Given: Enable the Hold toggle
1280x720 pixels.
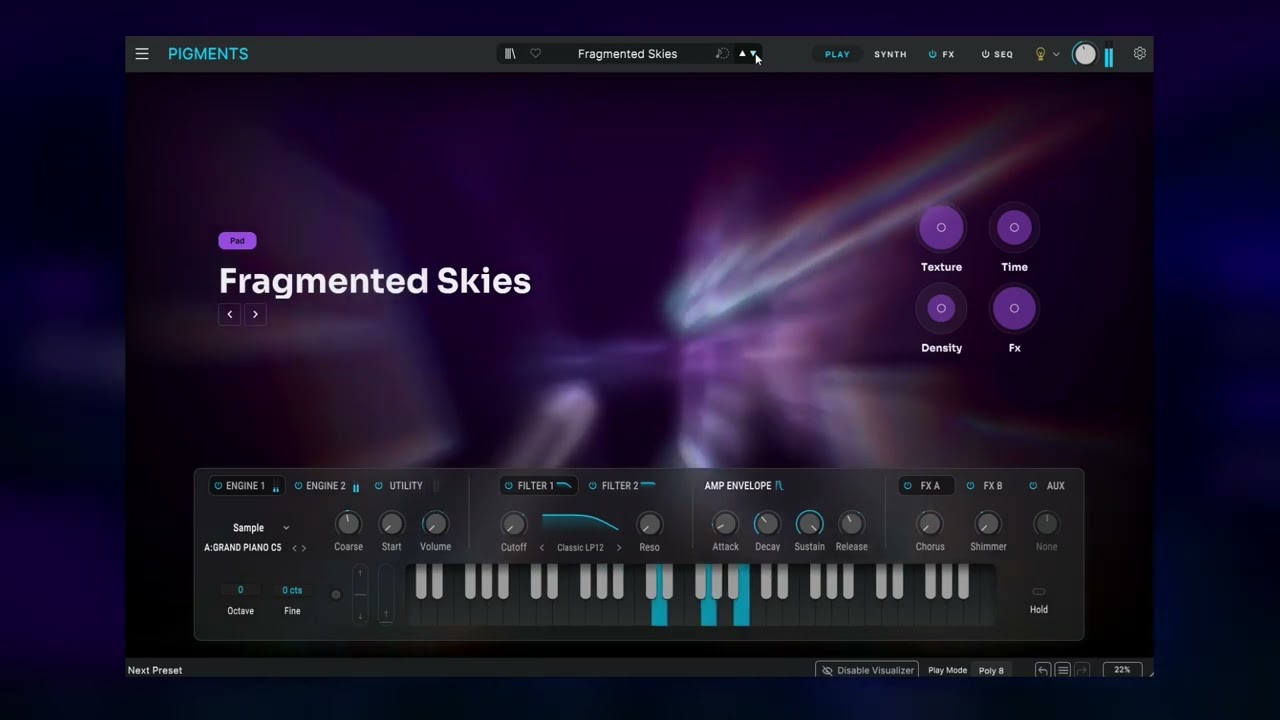Looking at the screenshot, I should click(x=1039, y=592).
